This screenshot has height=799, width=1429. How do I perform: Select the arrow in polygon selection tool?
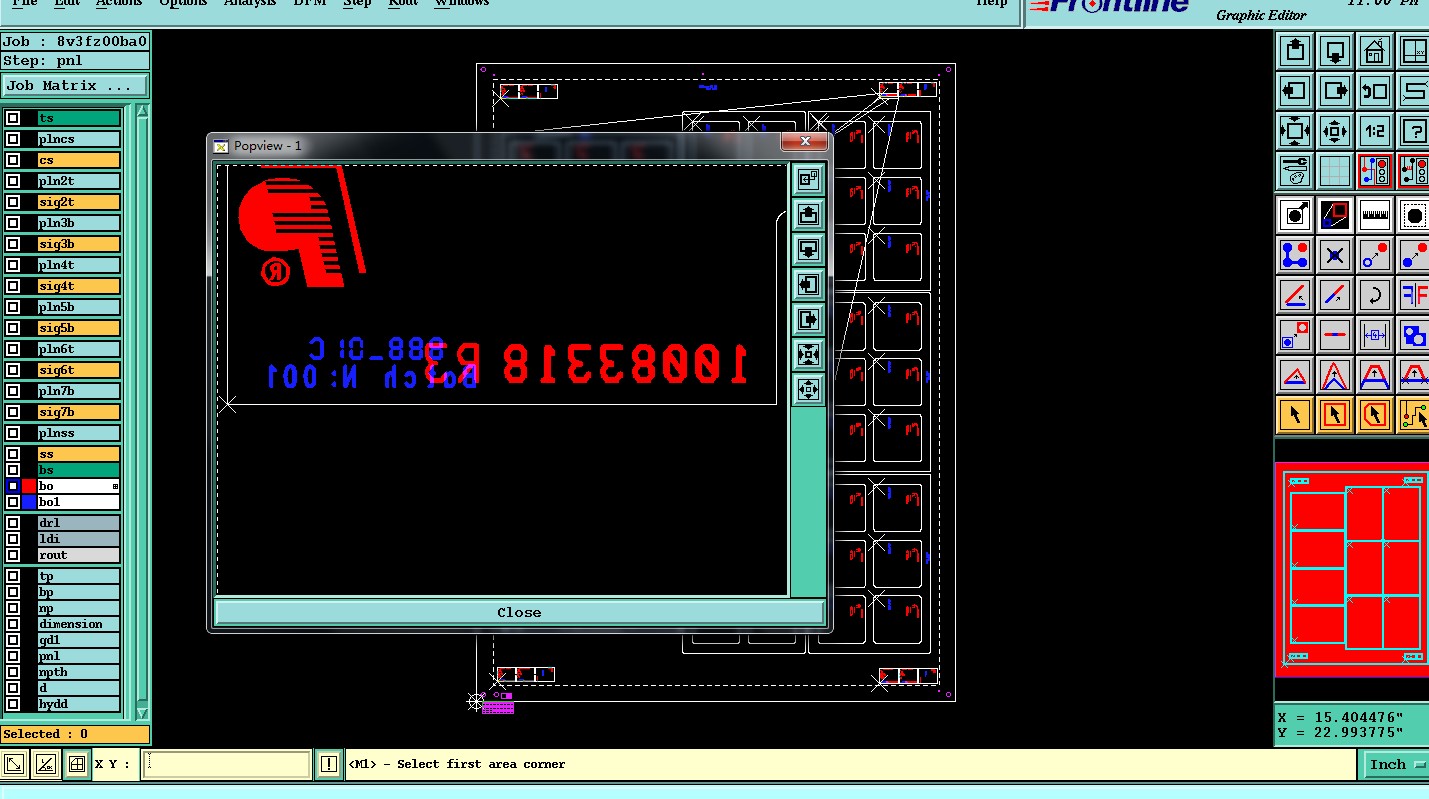click(1375, 414)
